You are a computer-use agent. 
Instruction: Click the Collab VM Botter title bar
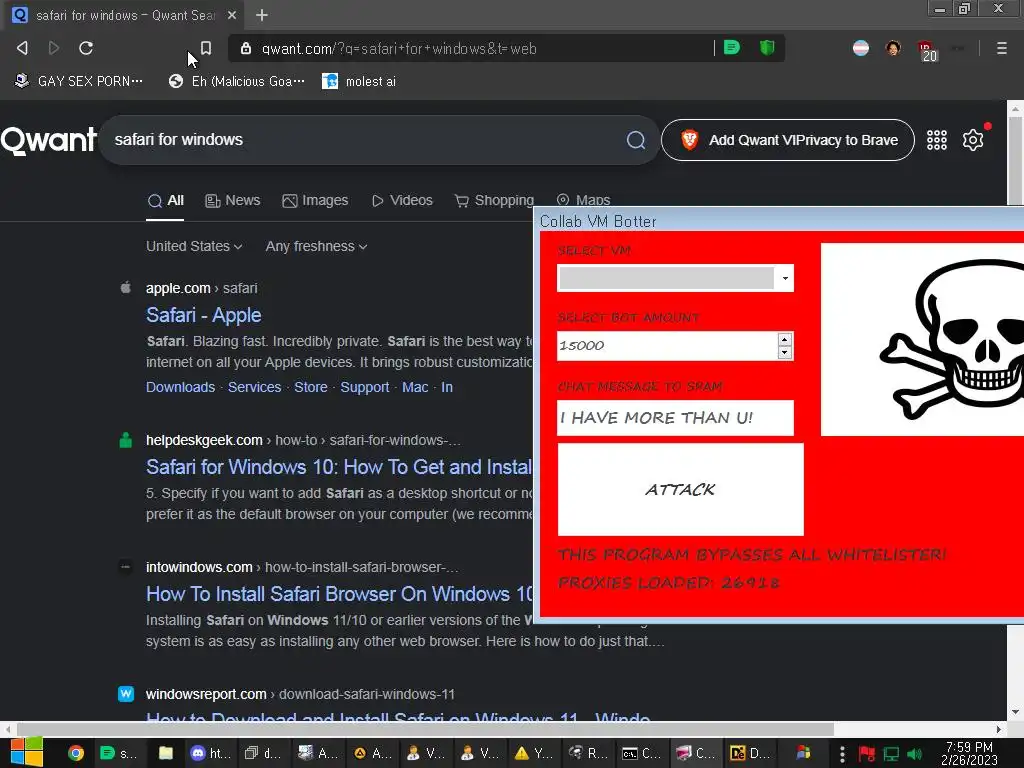coord(778,221)
